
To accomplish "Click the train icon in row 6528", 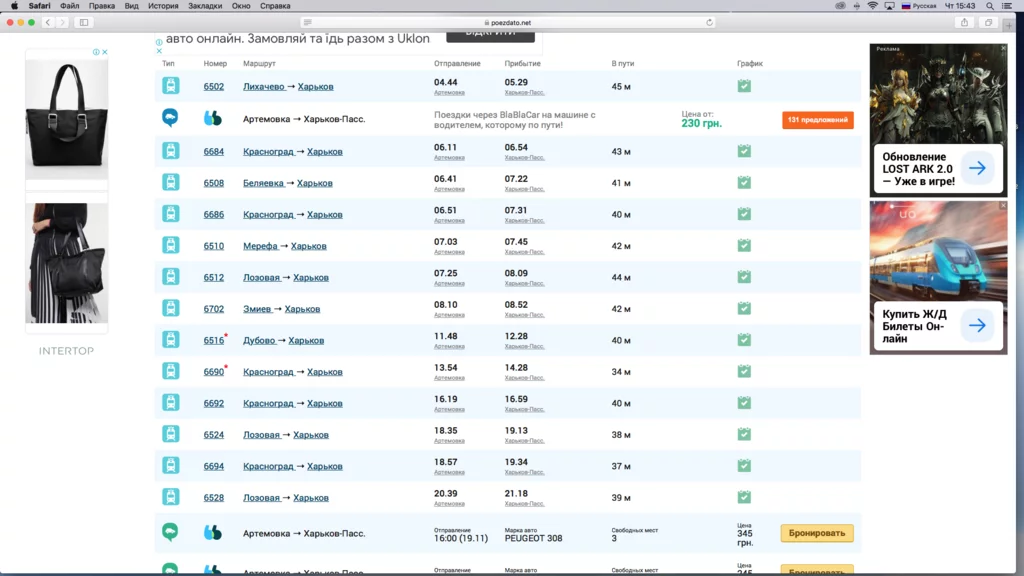I will pos(170,497).
